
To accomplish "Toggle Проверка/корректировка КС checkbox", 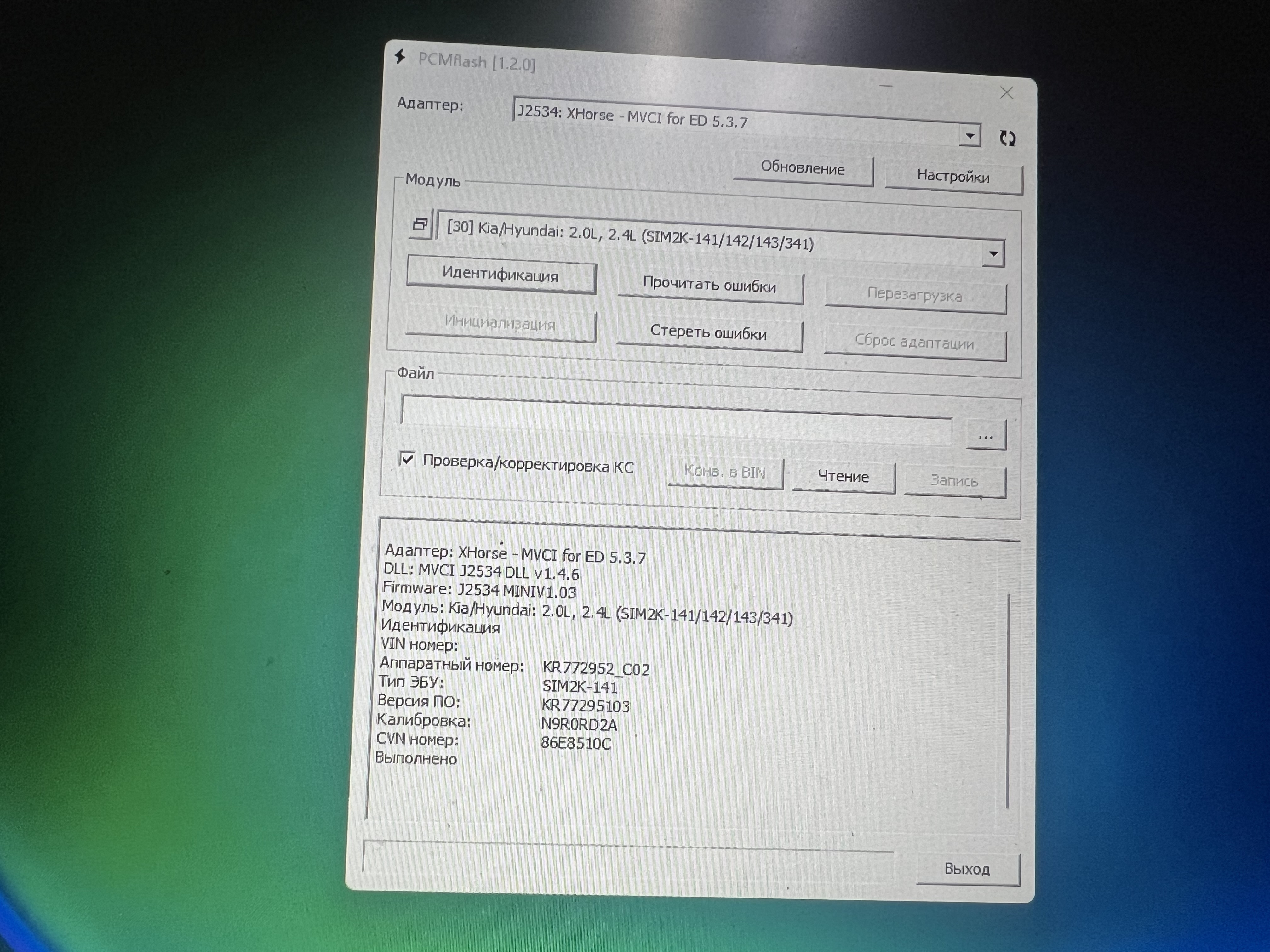I will click(407, 459).
